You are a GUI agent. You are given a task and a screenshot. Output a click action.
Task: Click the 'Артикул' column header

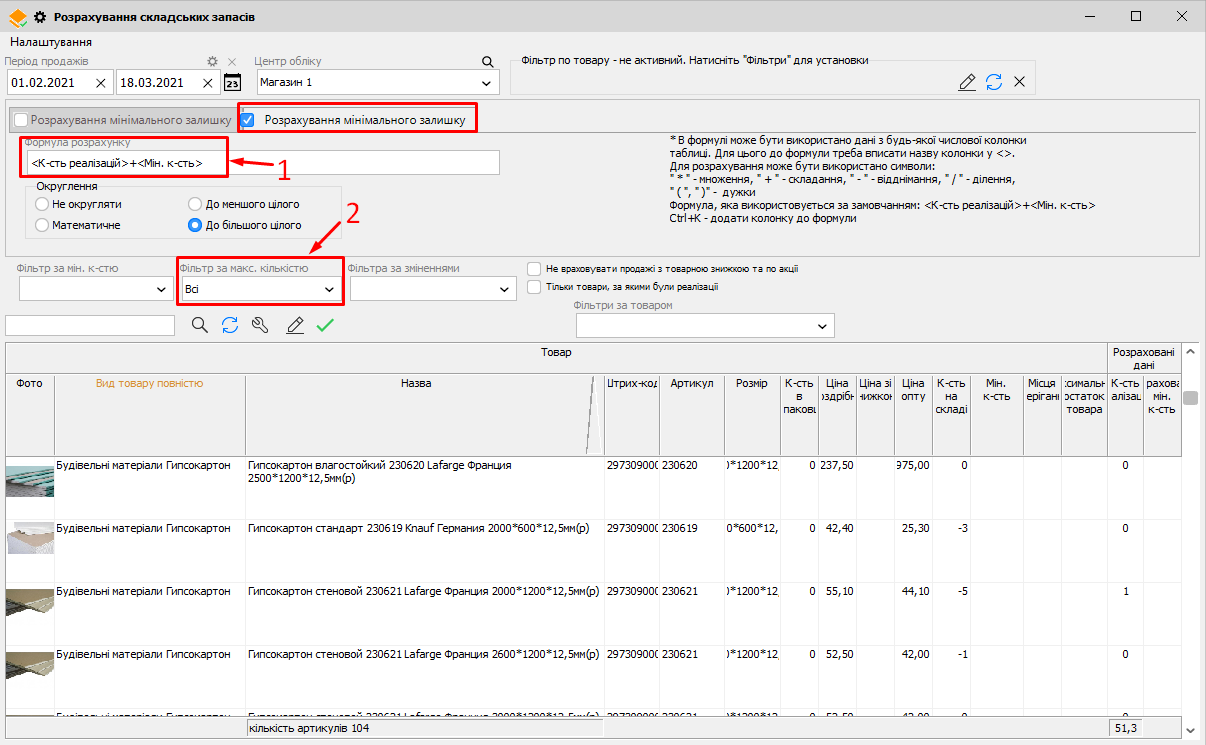(691, 383)
